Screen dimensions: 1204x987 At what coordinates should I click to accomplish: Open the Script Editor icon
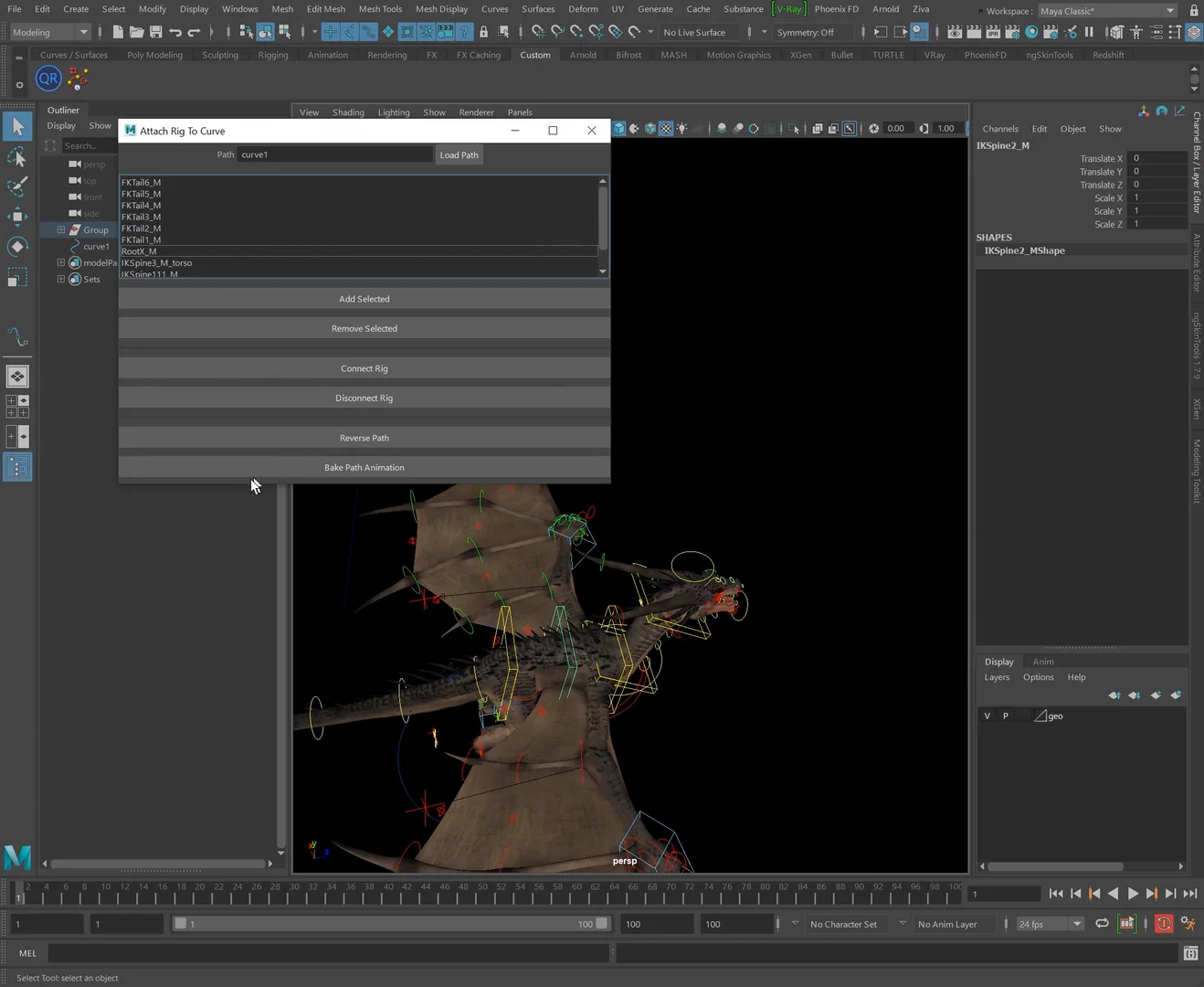tap(1190, 953)
